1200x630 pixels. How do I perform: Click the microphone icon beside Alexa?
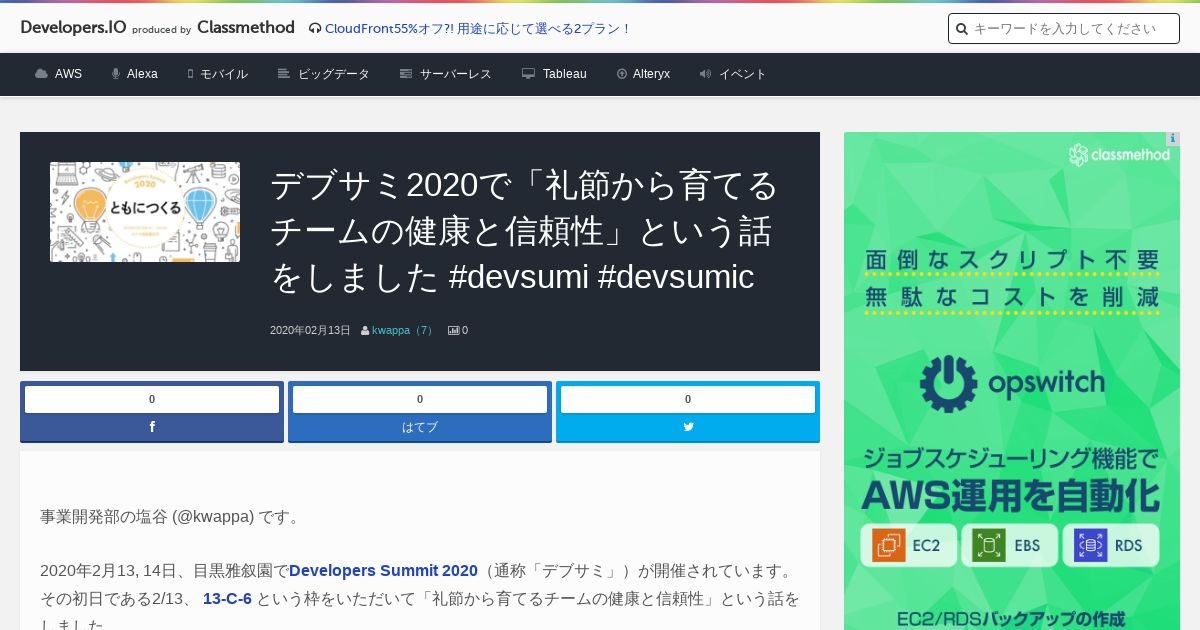(116, 74)
